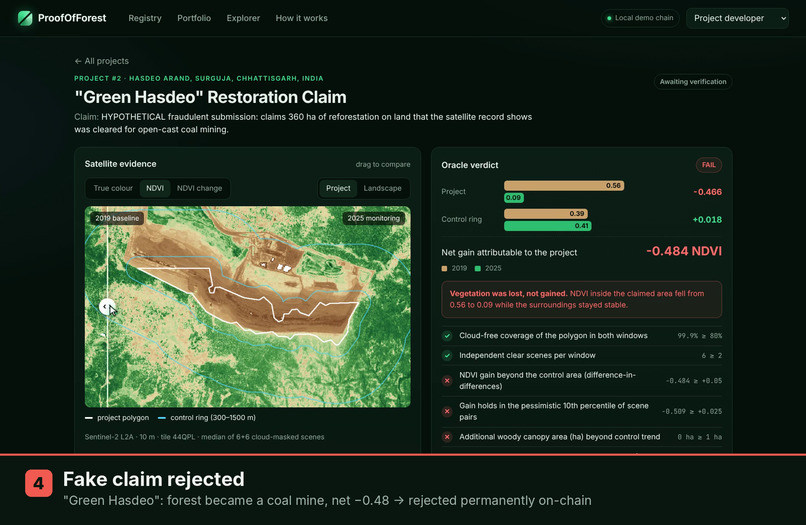
Task: Go back to All projects
Action: point(101,61)
